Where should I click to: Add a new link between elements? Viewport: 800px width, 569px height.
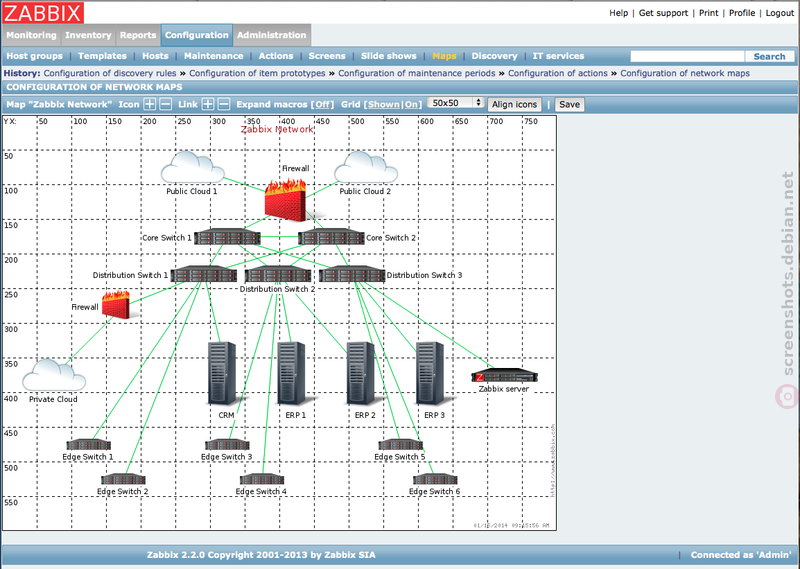click(208, 104)
